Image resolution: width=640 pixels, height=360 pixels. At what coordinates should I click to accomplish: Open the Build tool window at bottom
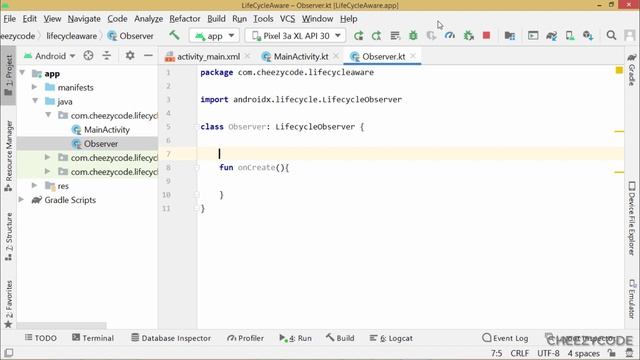340,338
